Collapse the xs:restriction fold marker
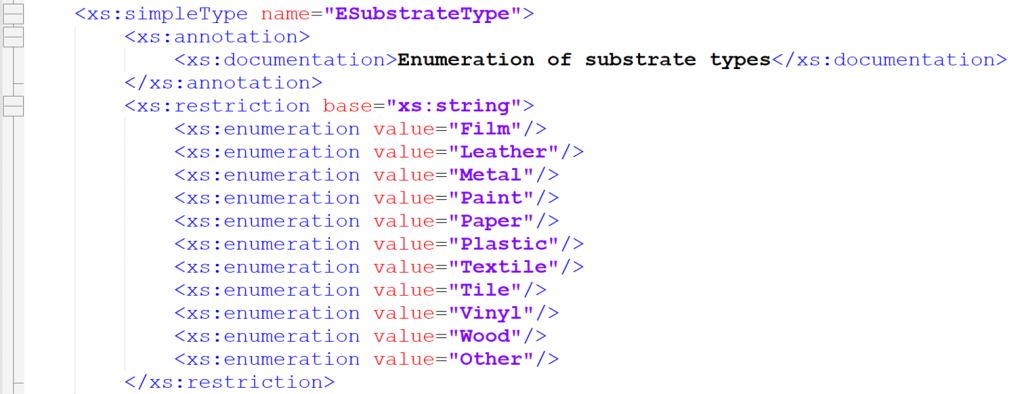 coord(13,106)
